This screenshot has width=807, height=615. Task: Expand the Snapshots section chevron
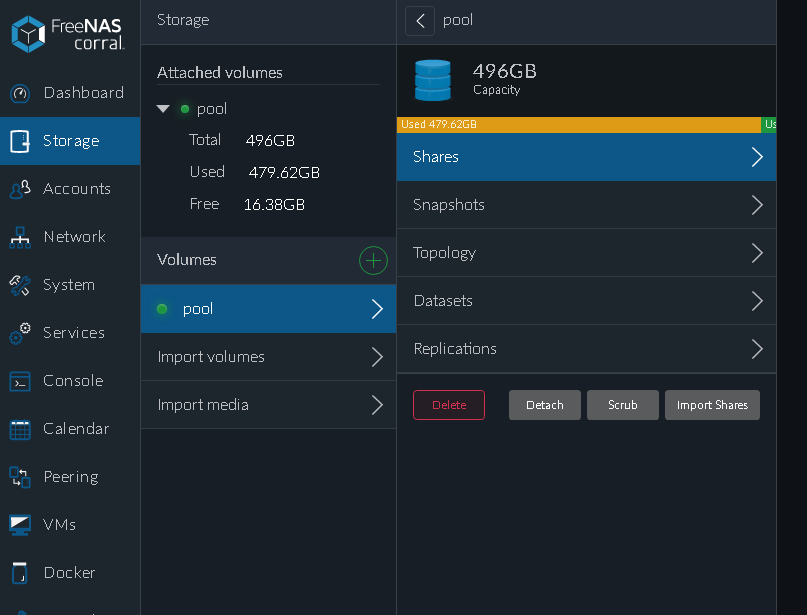pyautogui.click(x=757, y=205)
